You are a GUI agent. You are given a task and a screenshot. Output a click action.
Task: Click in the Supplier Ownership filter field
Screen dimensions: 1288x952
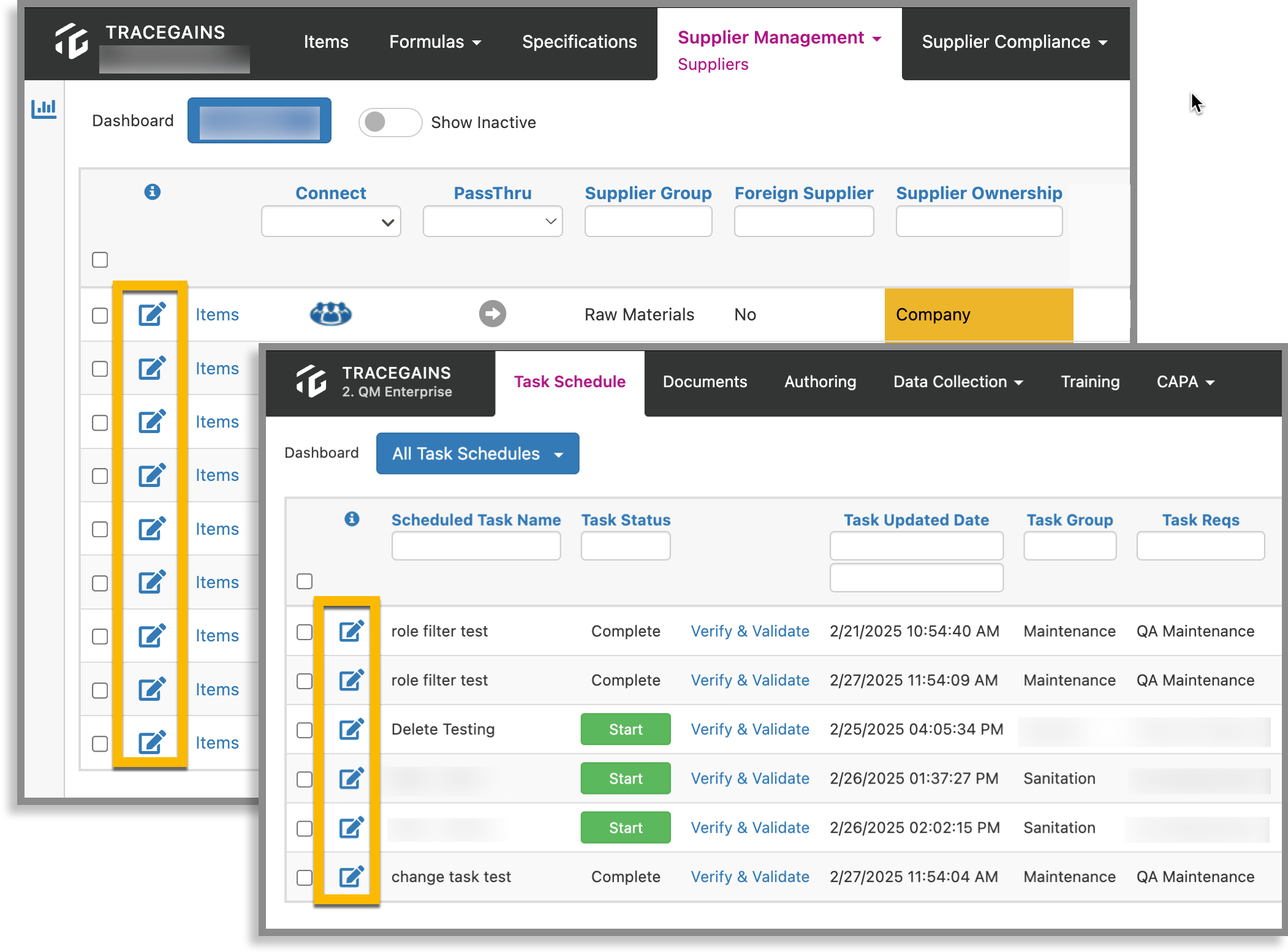click(979, 221)
